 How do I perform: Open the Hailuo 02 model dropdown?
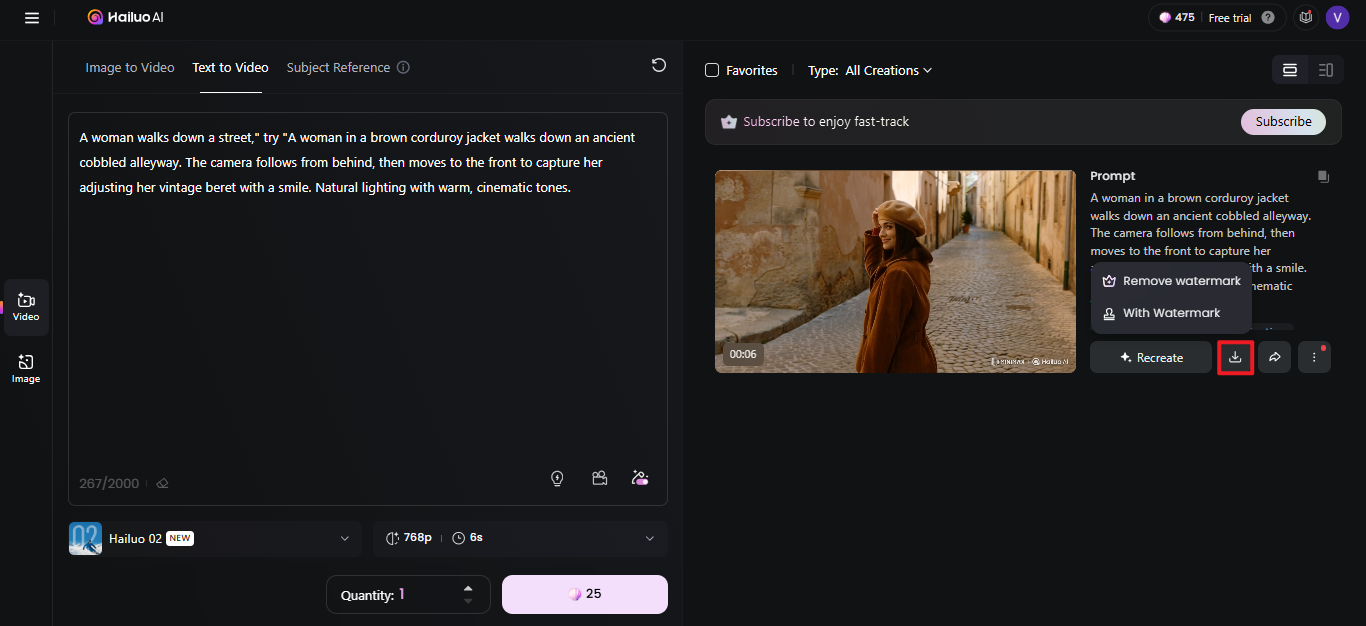pyautogui.click(x=213, y=538)
